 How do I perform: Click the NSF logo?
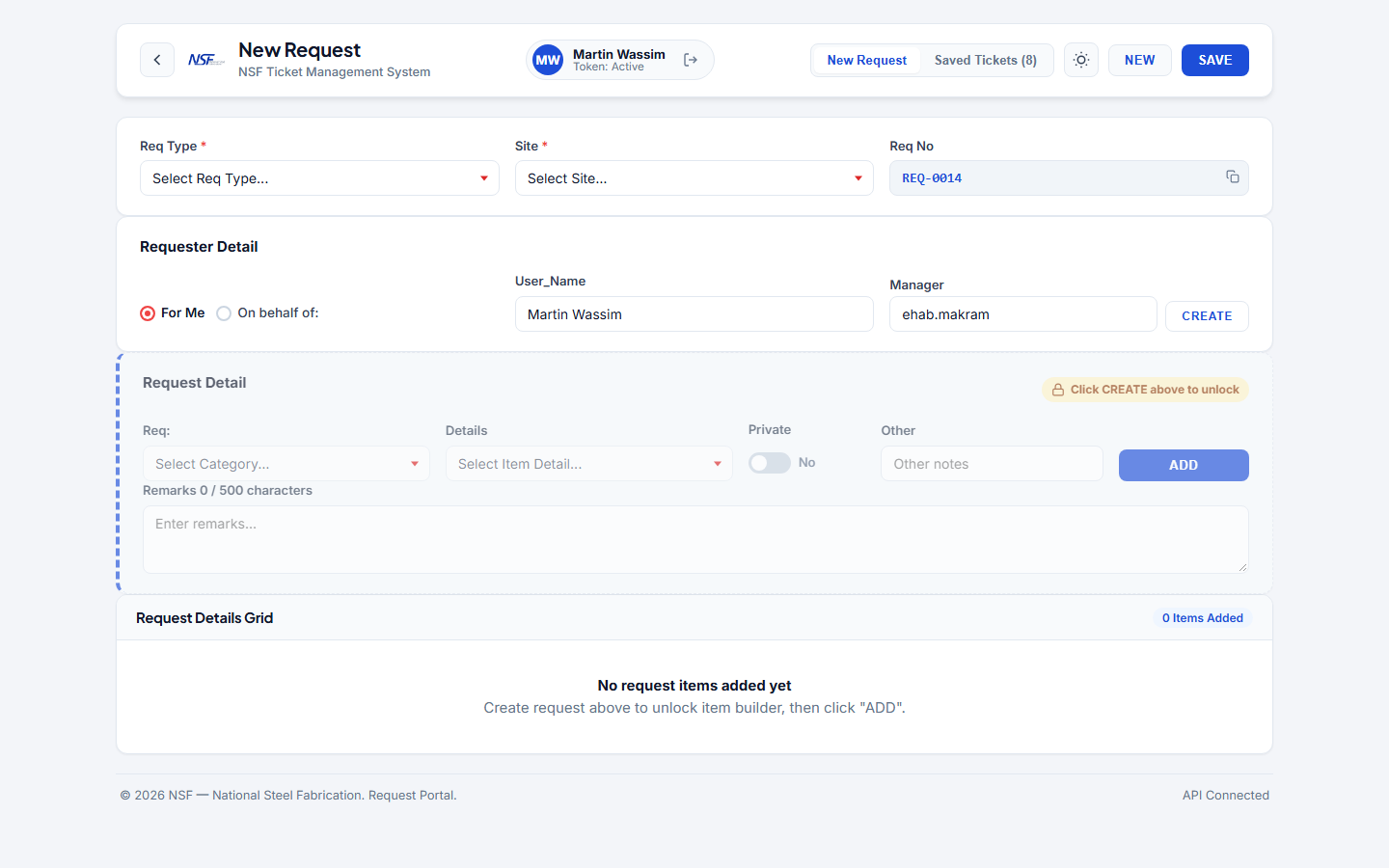(x=206, y=60)
